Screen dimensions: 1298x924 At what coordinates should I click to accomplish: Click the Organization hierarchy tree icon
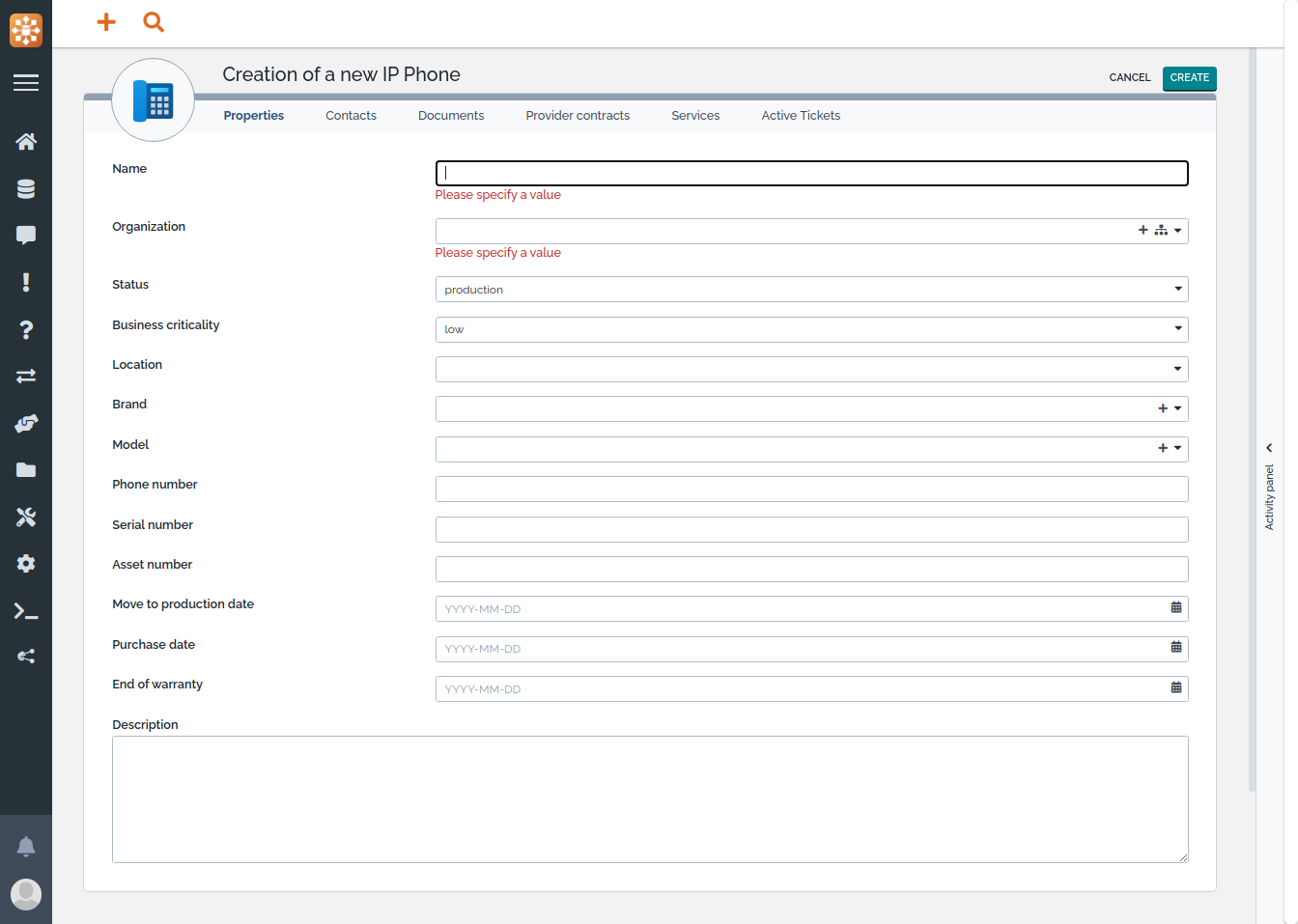(1160, 231)
